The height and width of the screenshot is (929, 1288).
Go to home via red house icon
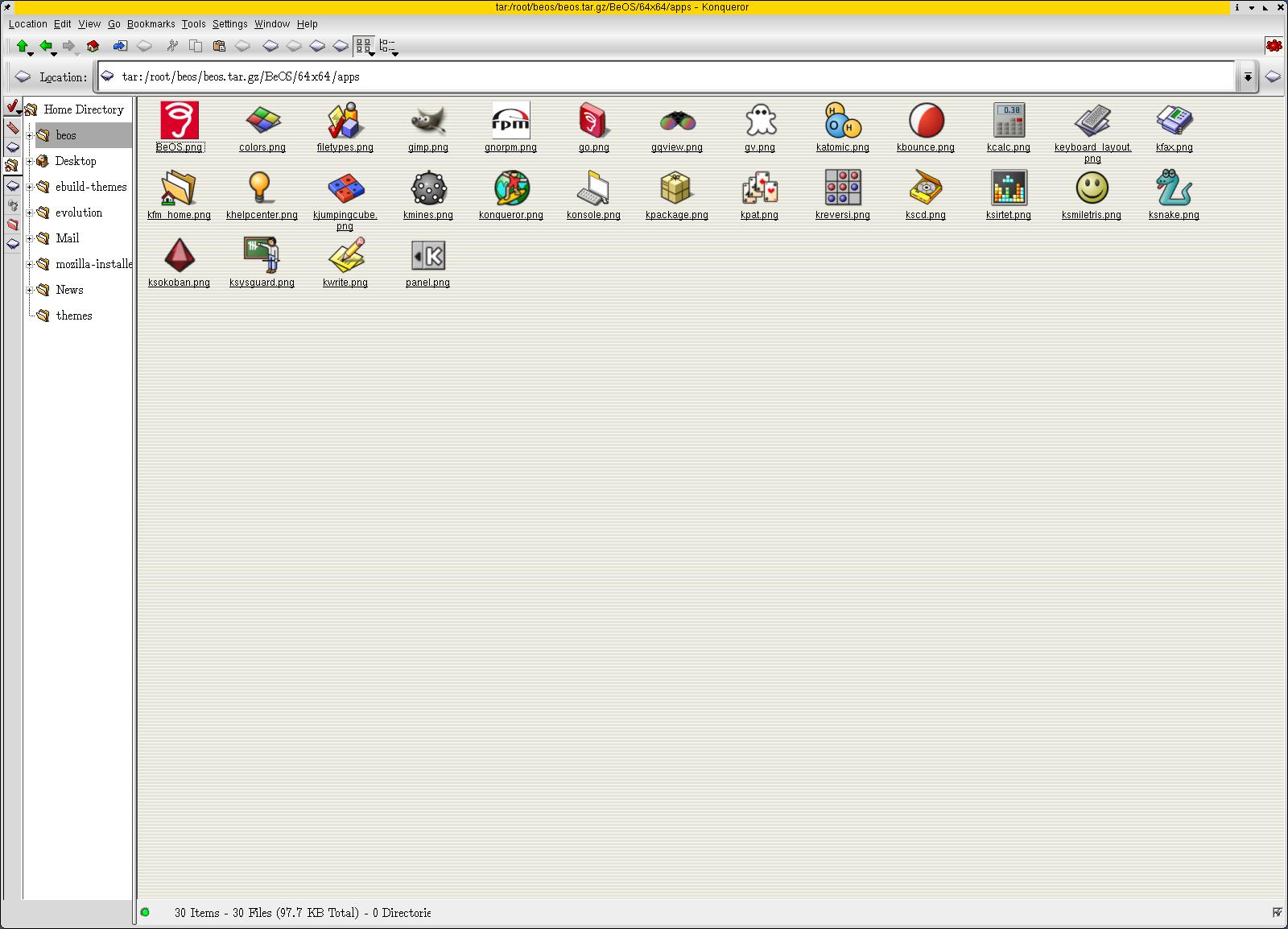coord(93,46)
